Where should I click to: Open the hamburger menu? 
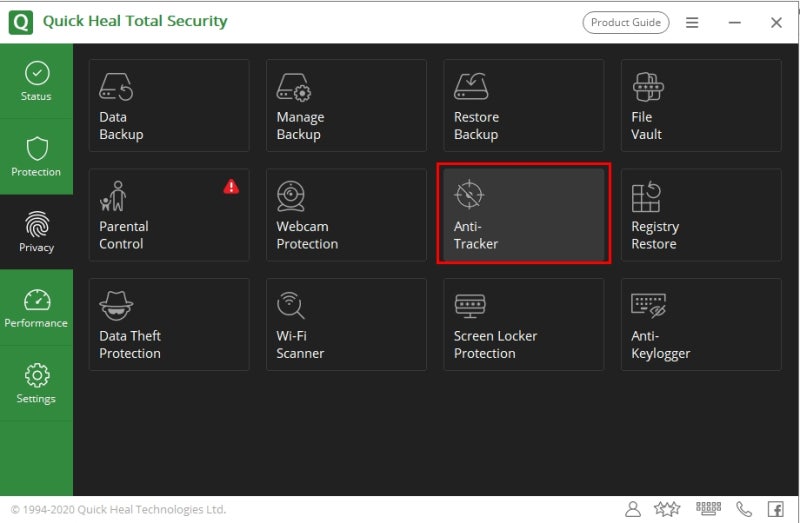[x=692, y=22]
